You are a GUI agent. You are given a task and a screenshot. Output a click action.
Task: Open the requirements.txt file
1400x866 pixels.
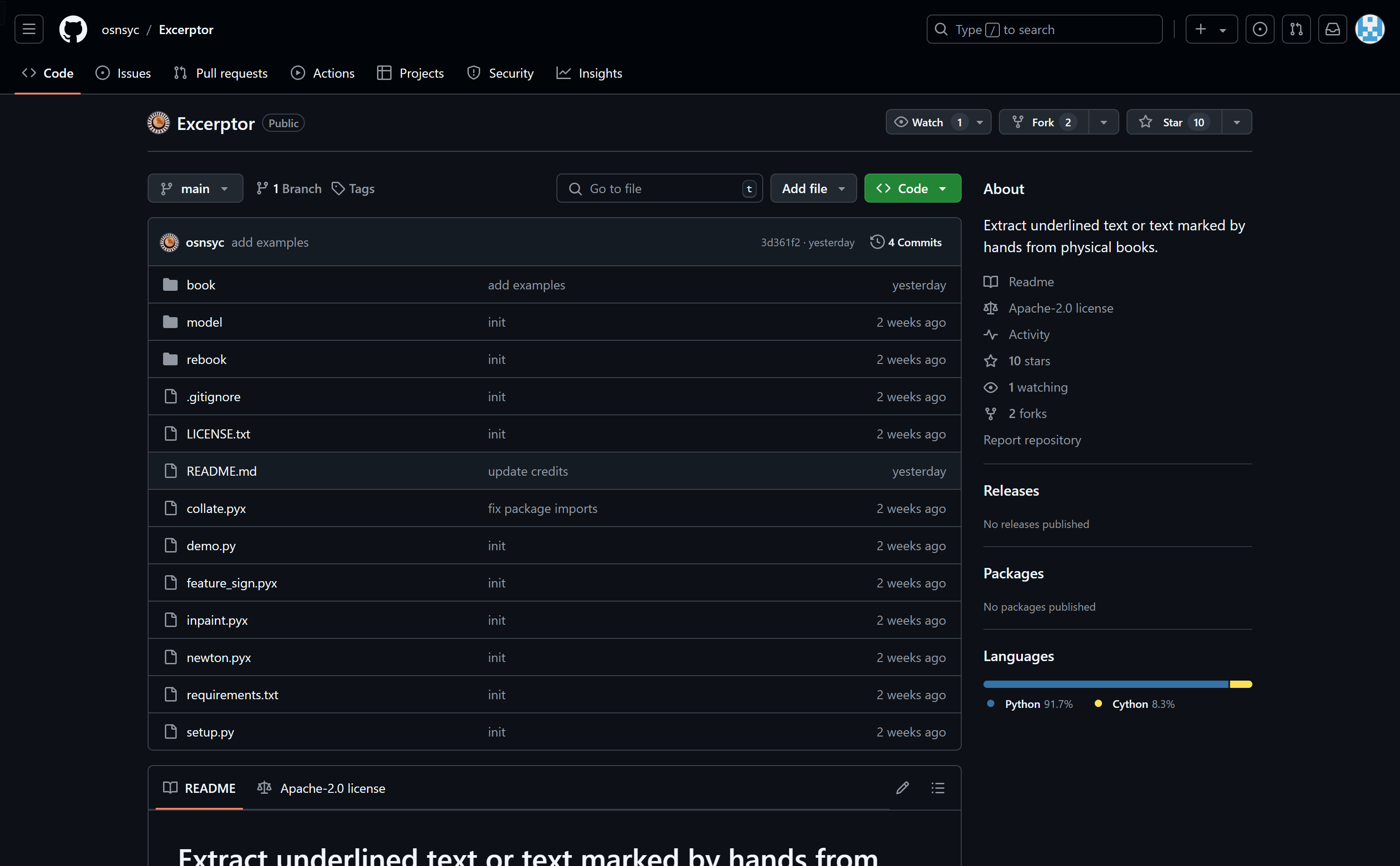233,694
